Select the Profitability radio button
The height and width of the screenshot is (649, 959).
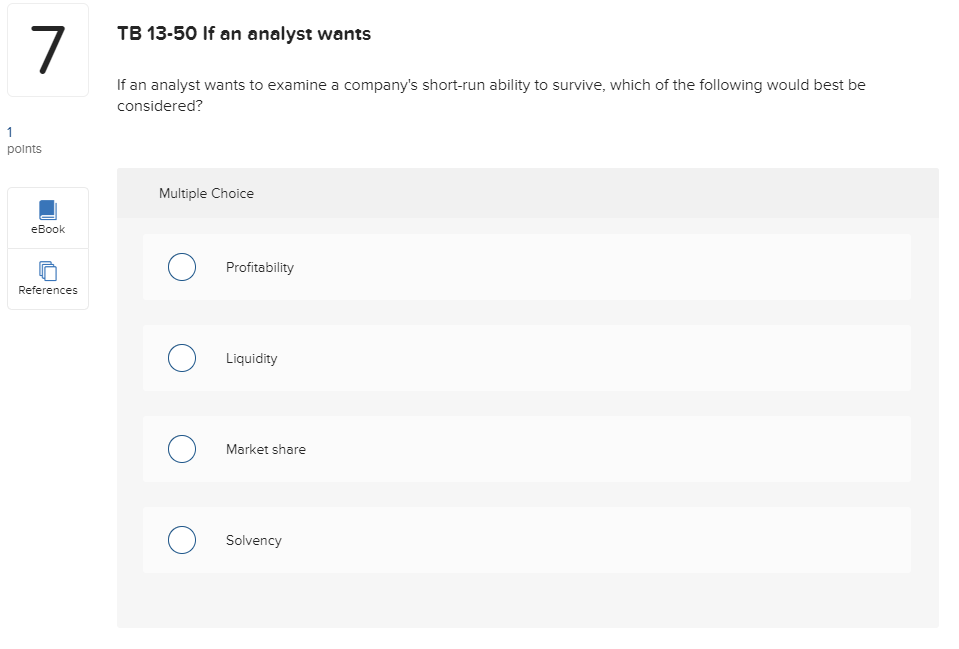point(181,267)
